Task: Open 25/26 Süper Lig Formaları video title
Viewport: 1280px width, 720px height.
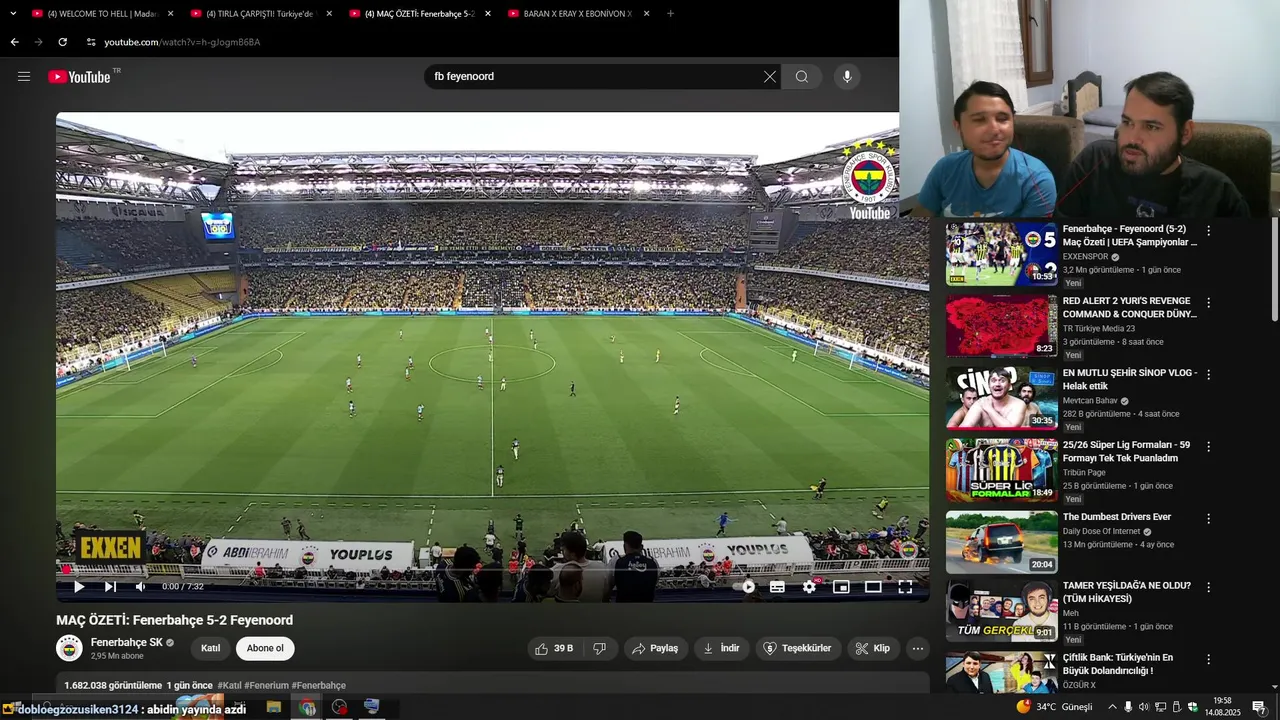Action: pyautogui.click(x=1126, y=451)
